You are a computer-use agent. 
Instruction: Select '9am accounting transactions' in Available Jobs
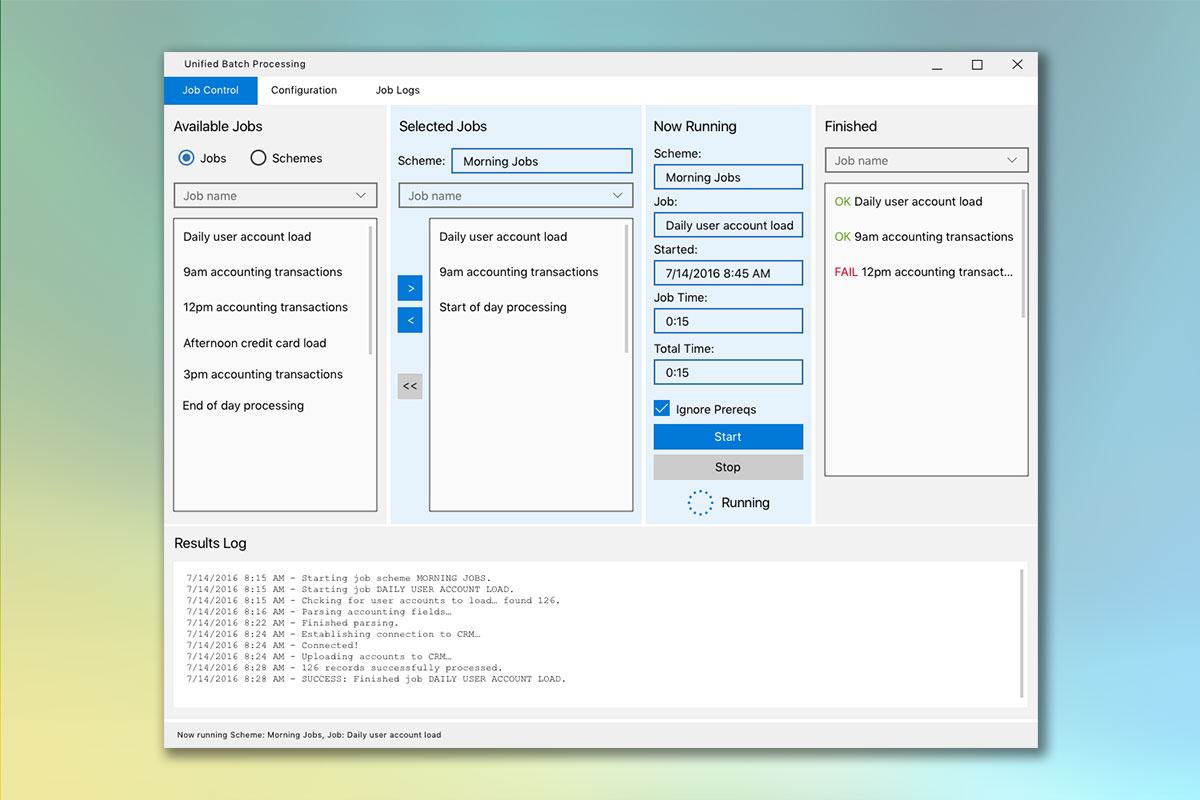(262, 272)
